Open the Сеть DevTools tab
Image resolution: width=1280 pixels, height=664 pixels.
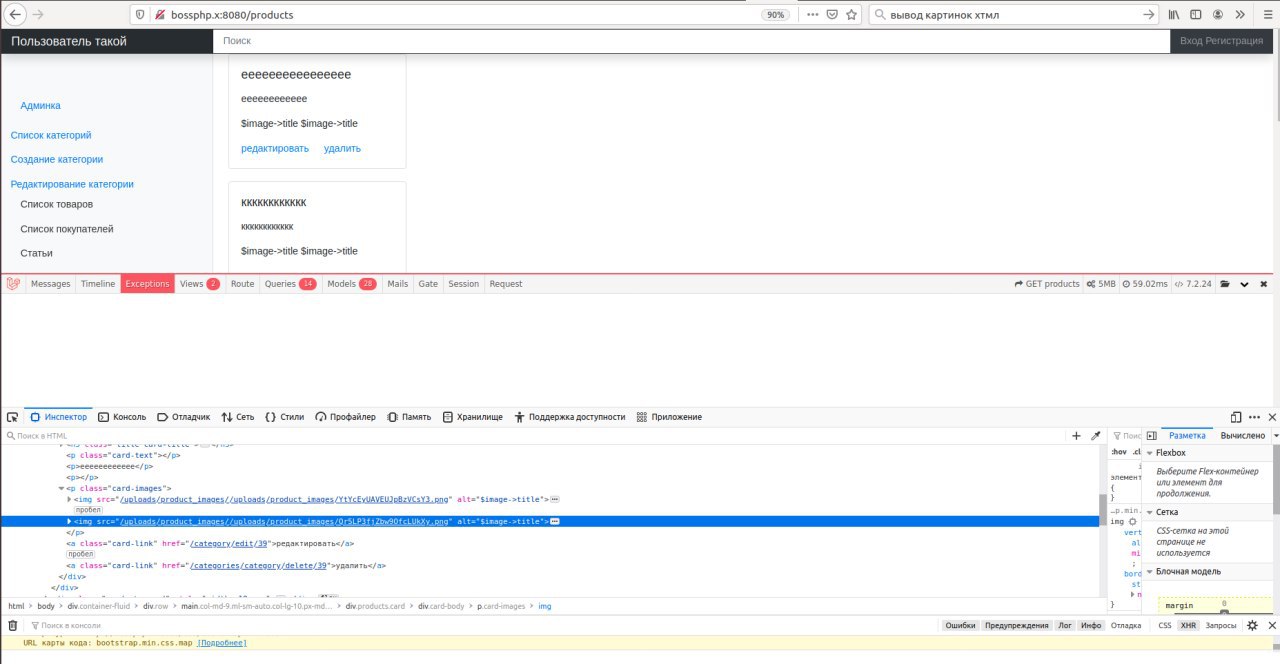click(x=238, y=417)
